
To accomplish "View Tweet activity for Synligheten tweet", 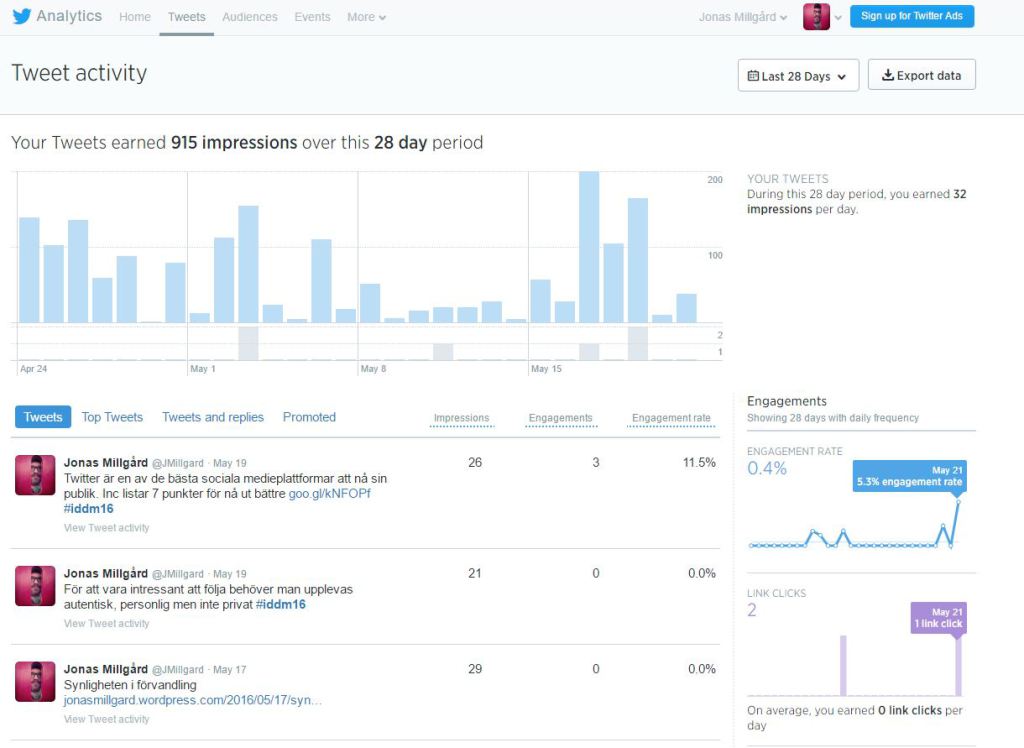I will tap(106, 719).
